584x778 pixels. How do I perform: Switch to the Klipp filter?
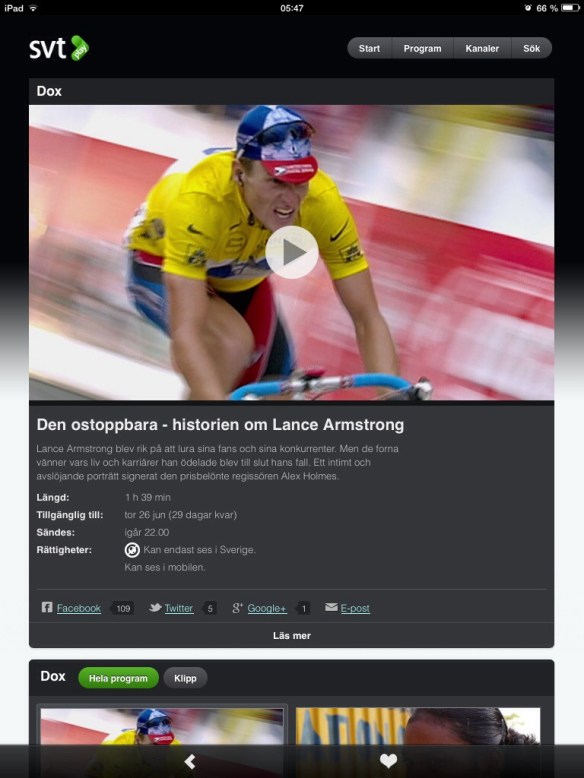pos(185,678)
